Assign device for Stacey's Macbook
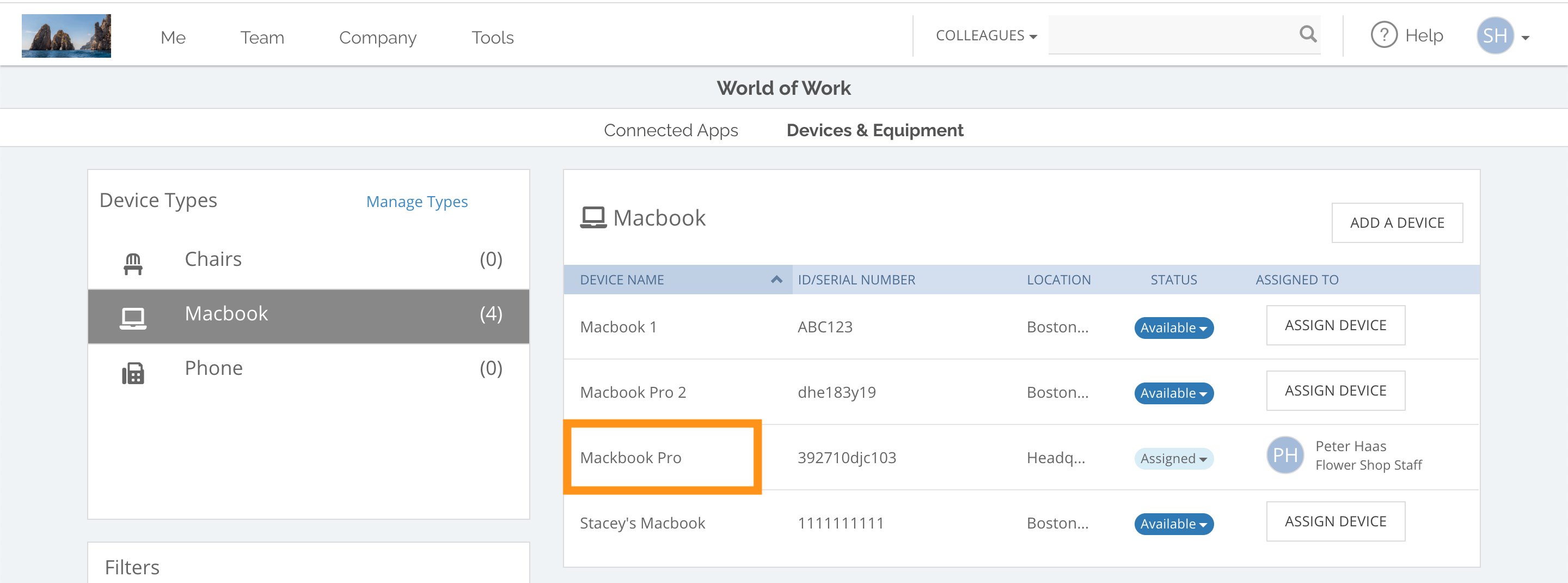This screenshot has height=583, width=1568. (x=1335, y=521)
